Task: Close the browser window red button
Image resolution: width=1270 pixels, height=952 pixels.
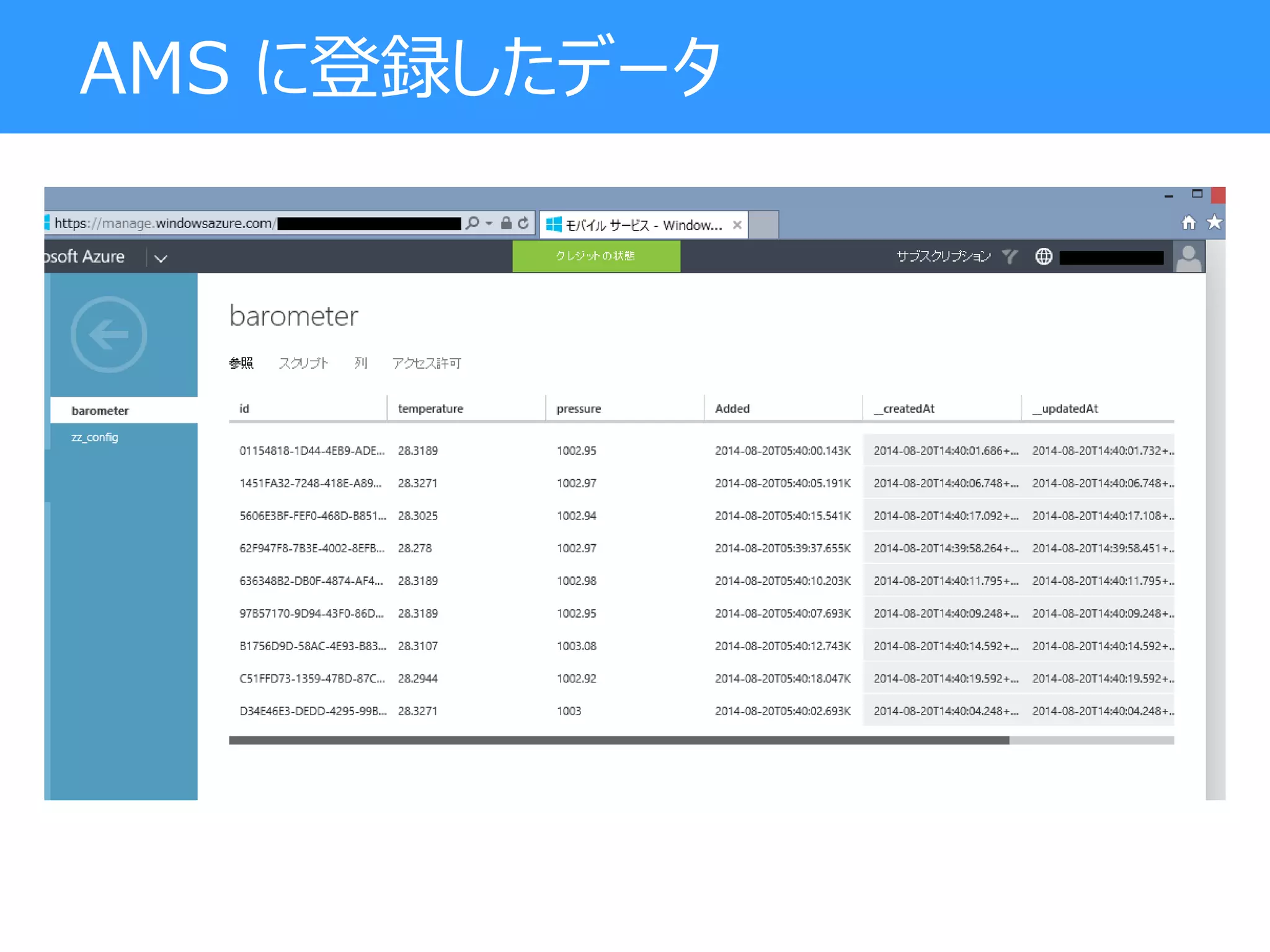Action: (x=1219, y=195)
